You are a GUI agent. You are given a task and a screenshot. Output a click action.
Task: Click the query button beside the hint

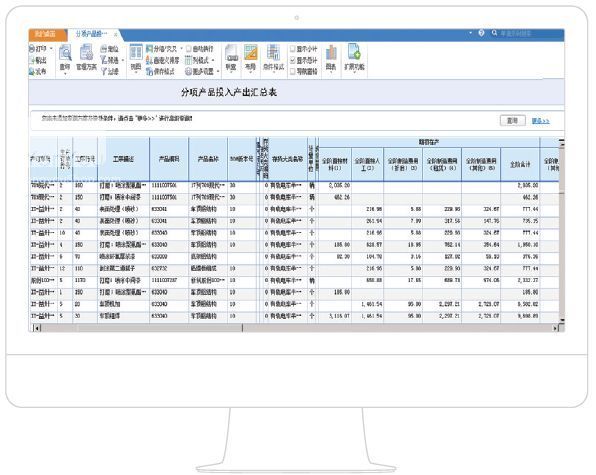(x=512, y=121)
